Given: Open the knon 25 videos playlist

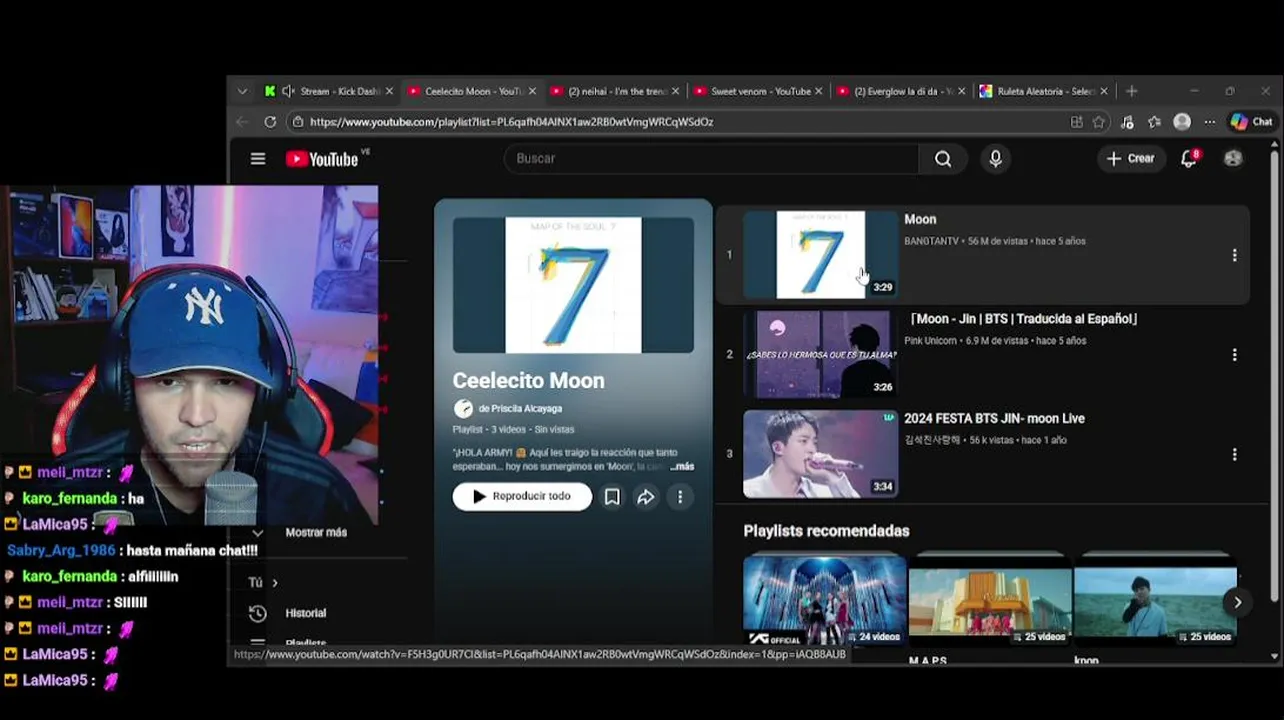Looking at the screenshot, I should click(x=1155, y=602).
